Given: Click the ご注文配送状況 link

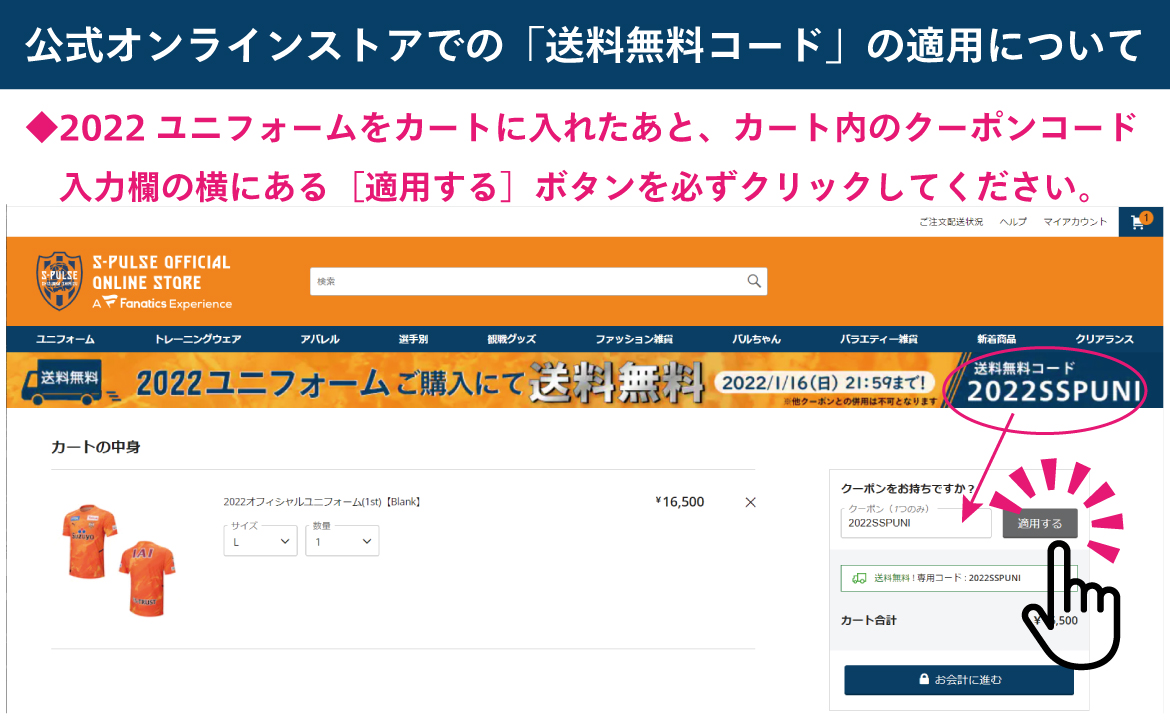Looking at the screenshot, I should (951, 222).
